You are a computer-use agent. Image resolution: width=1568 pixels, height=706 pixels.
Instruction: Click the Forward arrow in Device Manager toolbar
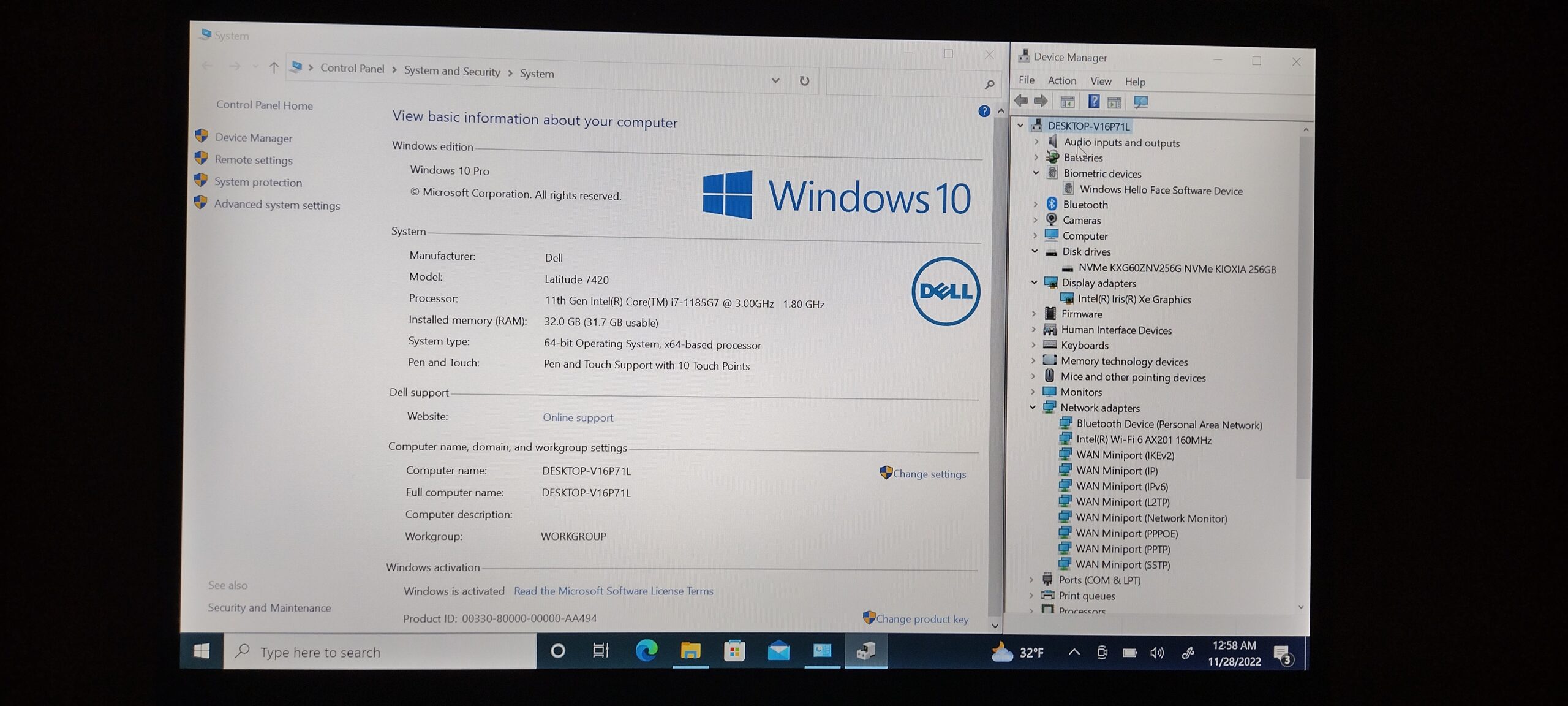click(1041, 101)
